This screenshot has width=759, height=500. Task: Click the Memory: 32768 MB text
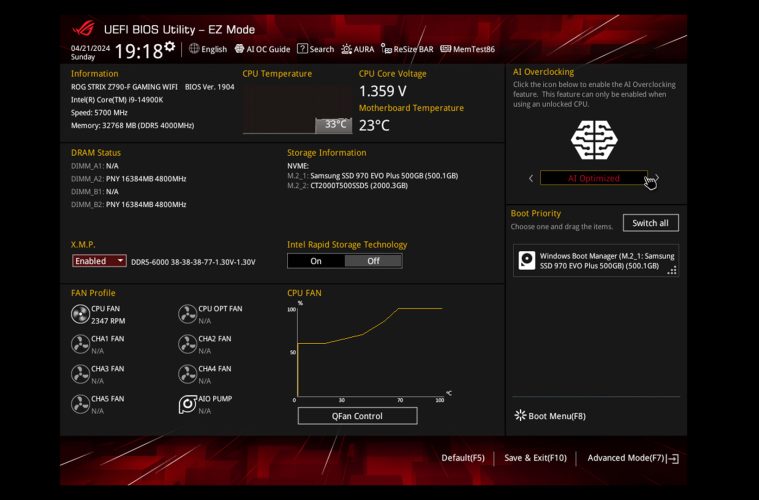coord(133,125)
